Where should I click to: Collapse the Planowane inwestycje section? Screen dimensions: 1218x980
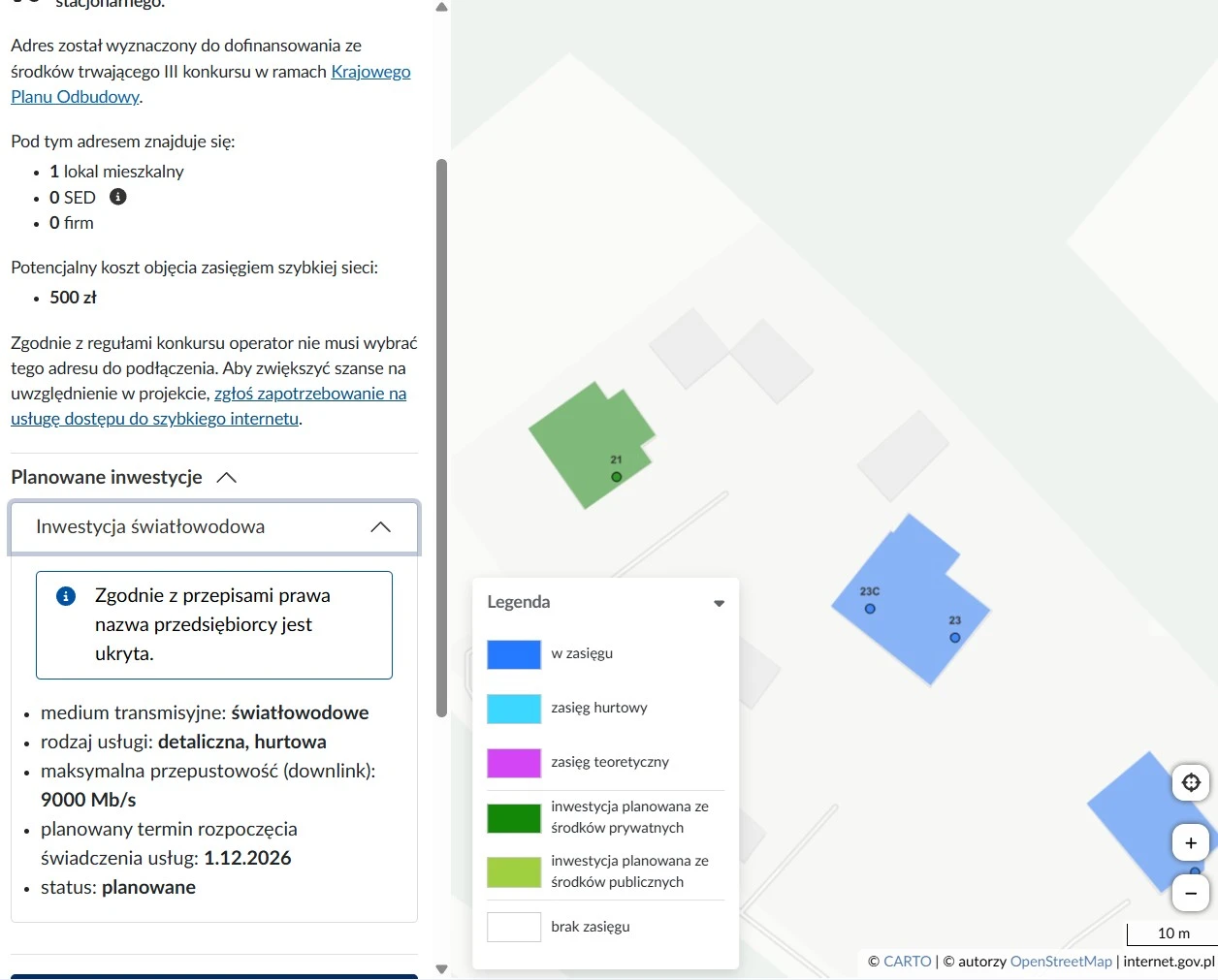(226, 478)
